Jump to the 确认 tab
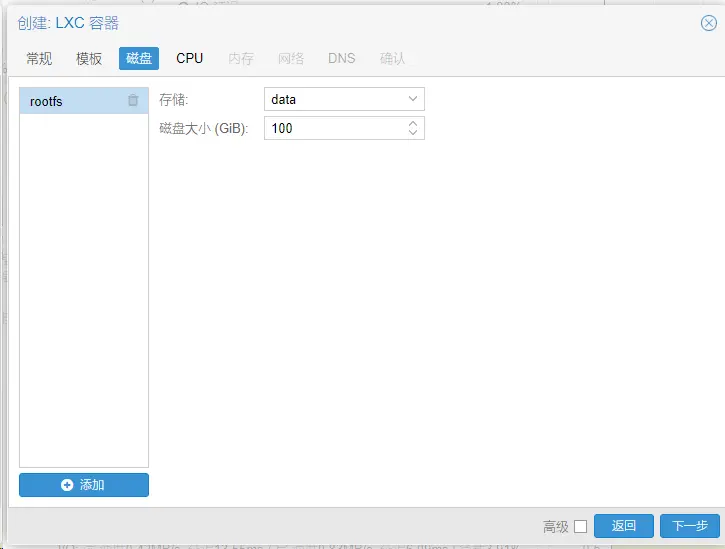The image size is (725, 549). click(x=393, y=58)
